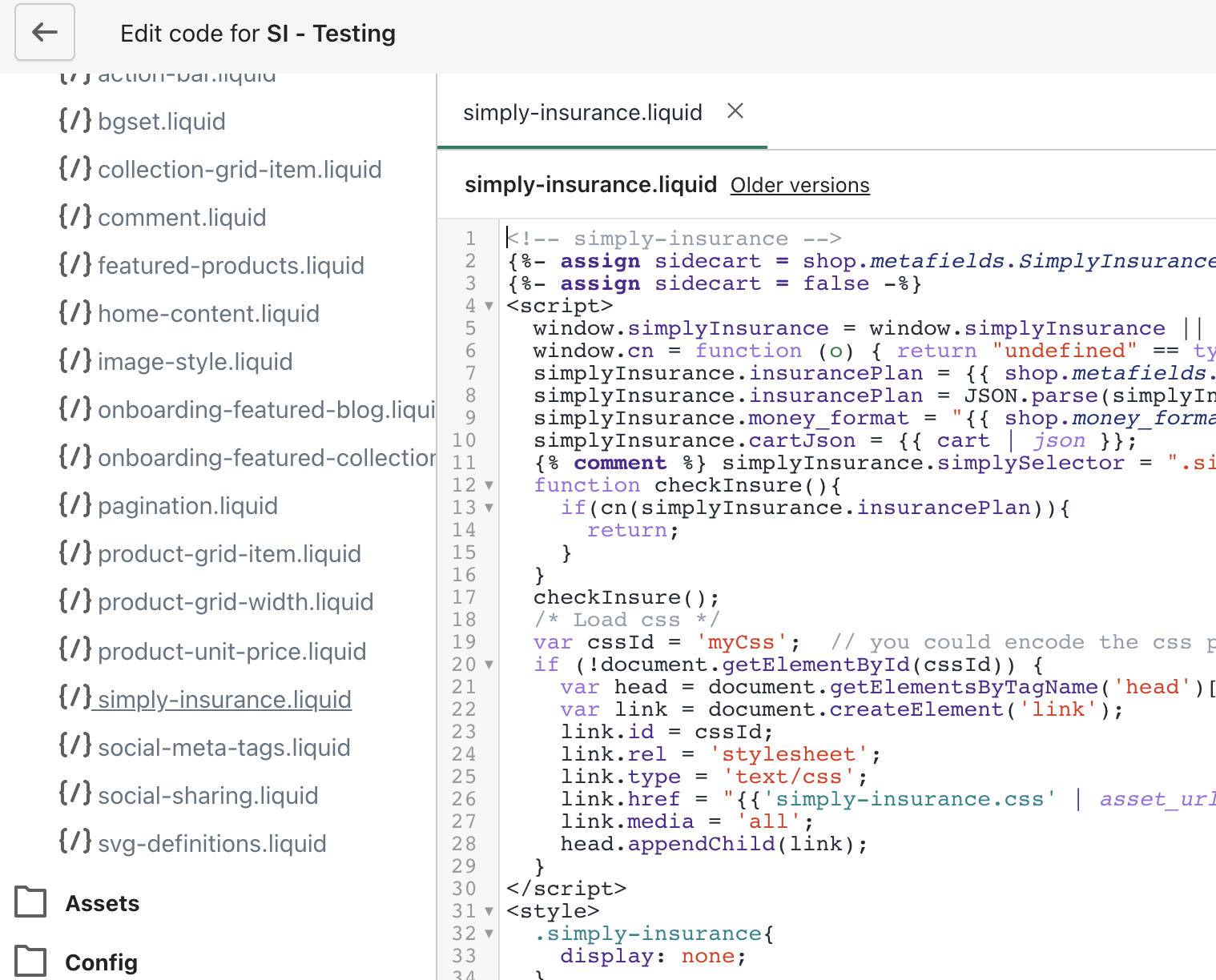1216x980 pixels.
Task: Expand the Assets folder
Action: click(x=102, y=903)
